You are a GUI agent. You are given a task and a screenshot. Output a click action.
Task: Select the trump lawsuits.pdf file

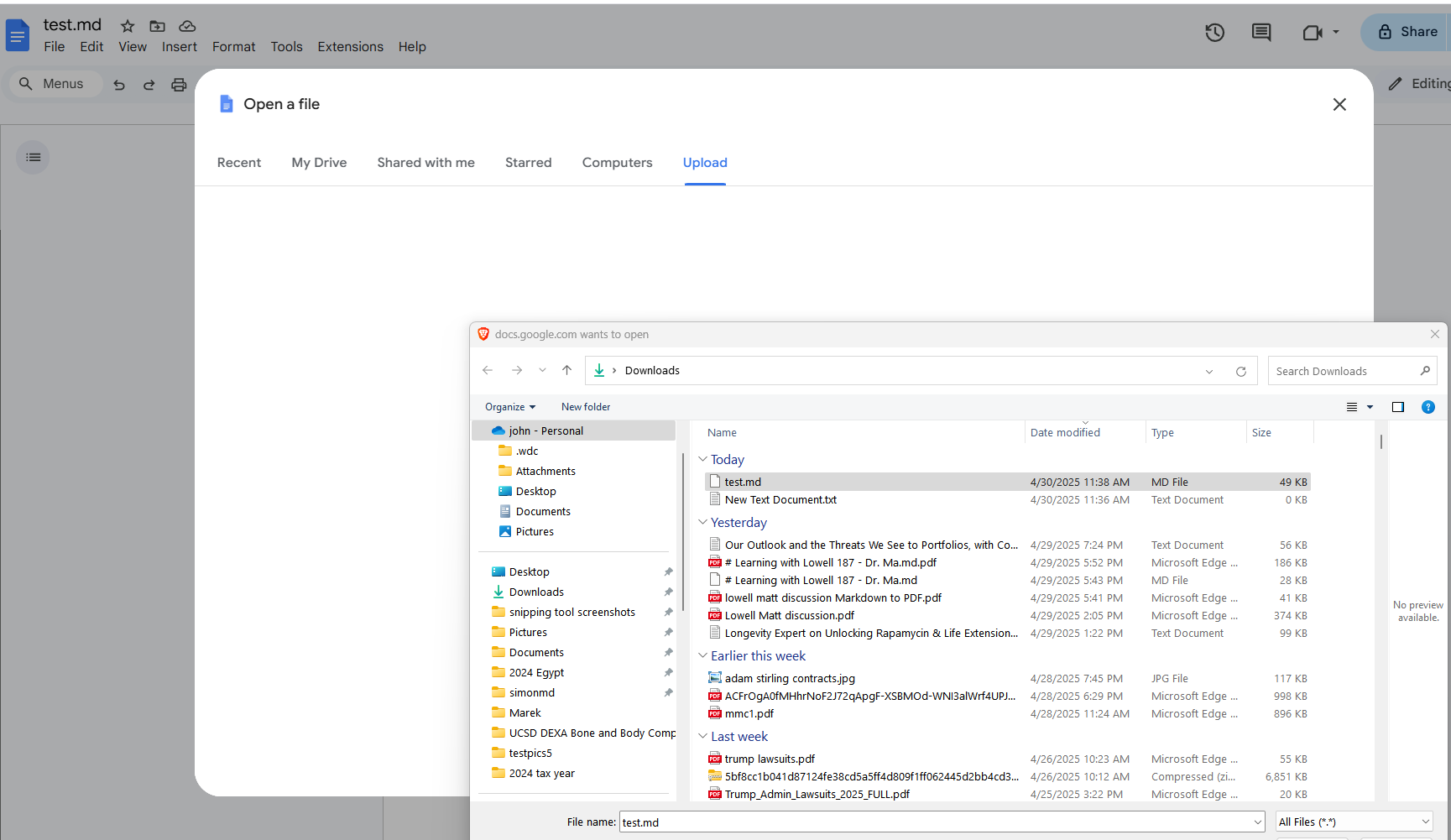1007,759
